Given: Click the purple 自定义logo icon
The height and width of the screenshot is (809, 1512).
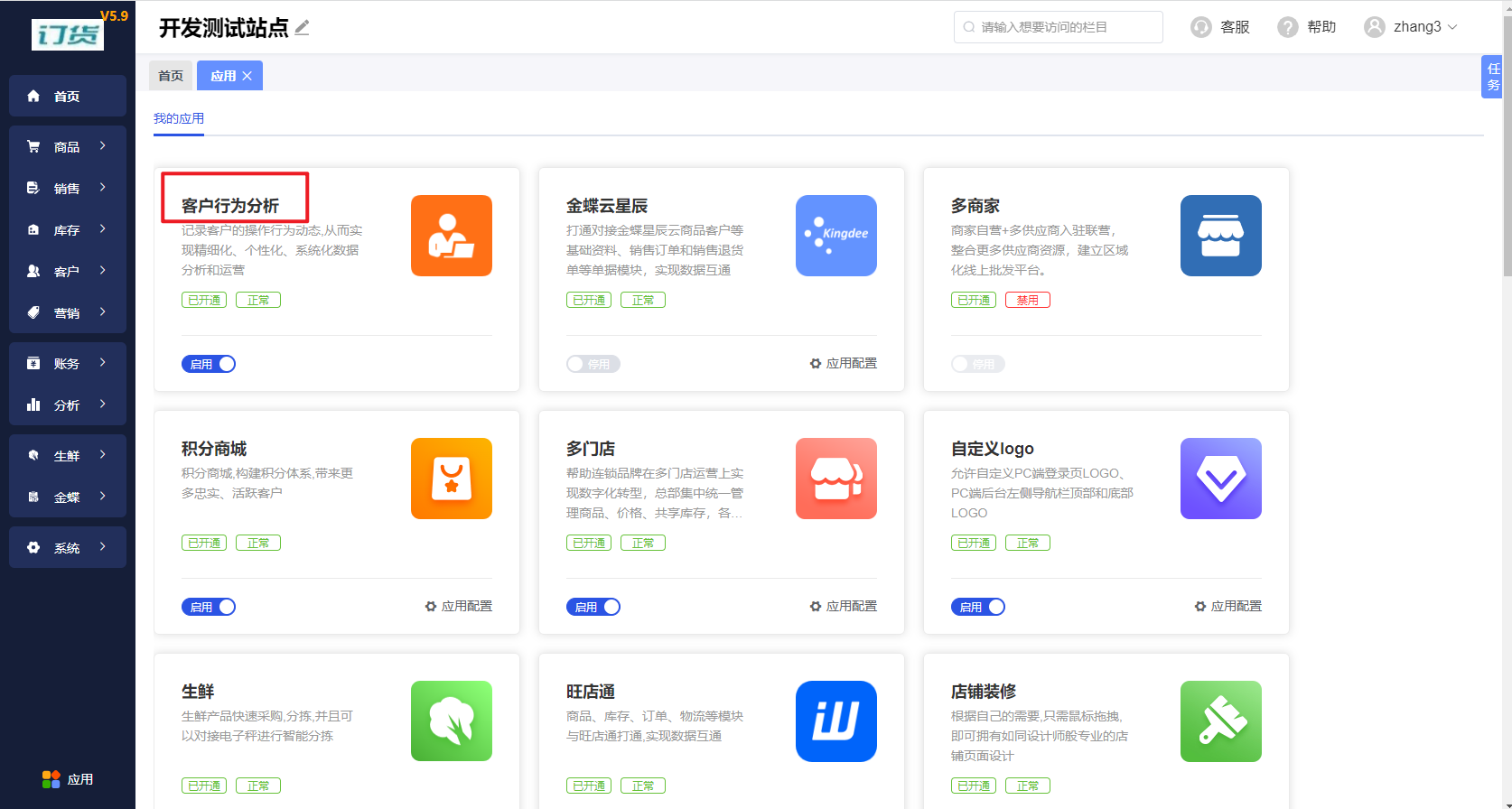Looking at the screenshot, I should point(1220,479).
